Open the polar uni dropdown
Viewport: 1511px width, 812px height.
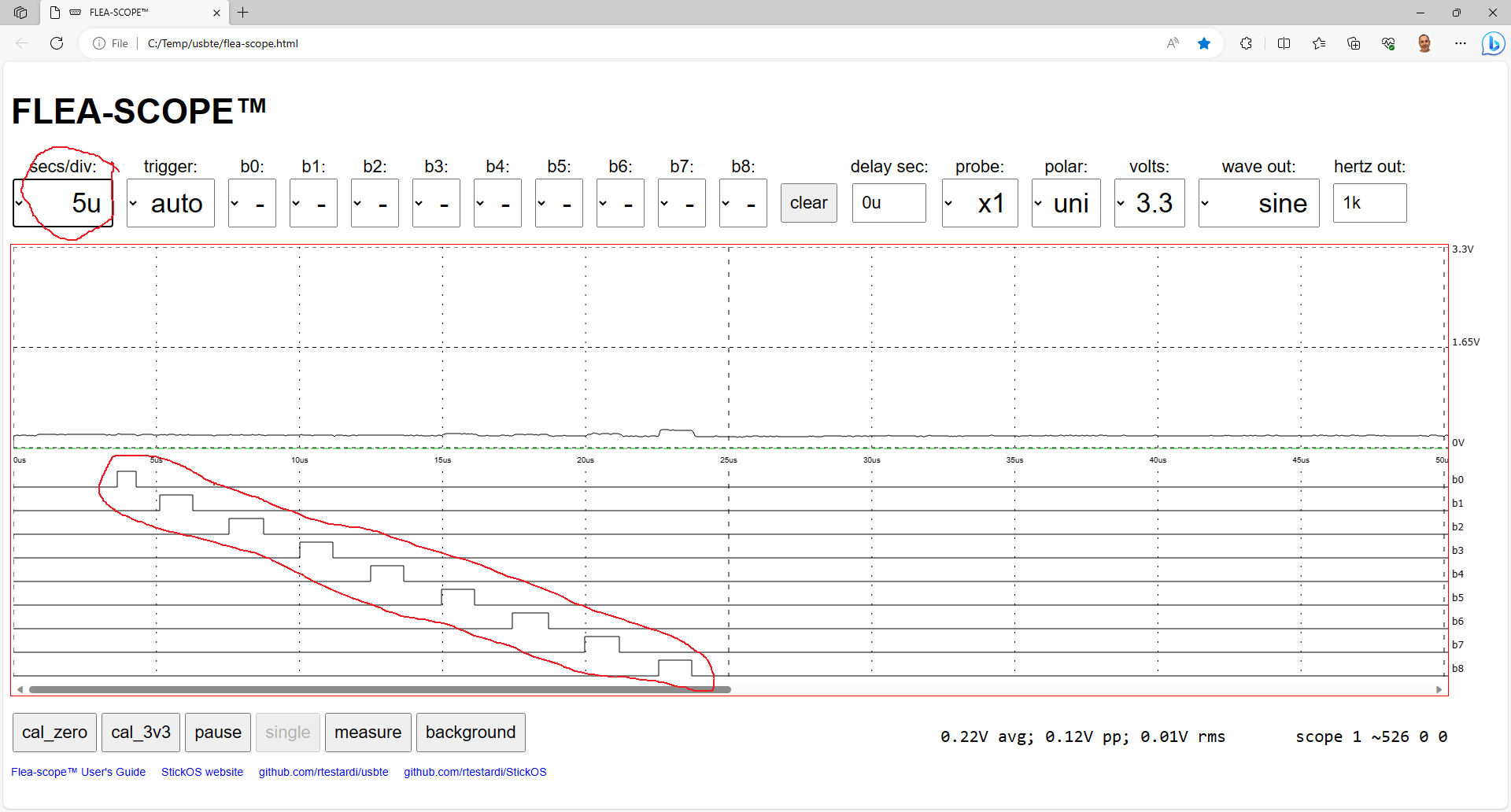click(1066, 203)
